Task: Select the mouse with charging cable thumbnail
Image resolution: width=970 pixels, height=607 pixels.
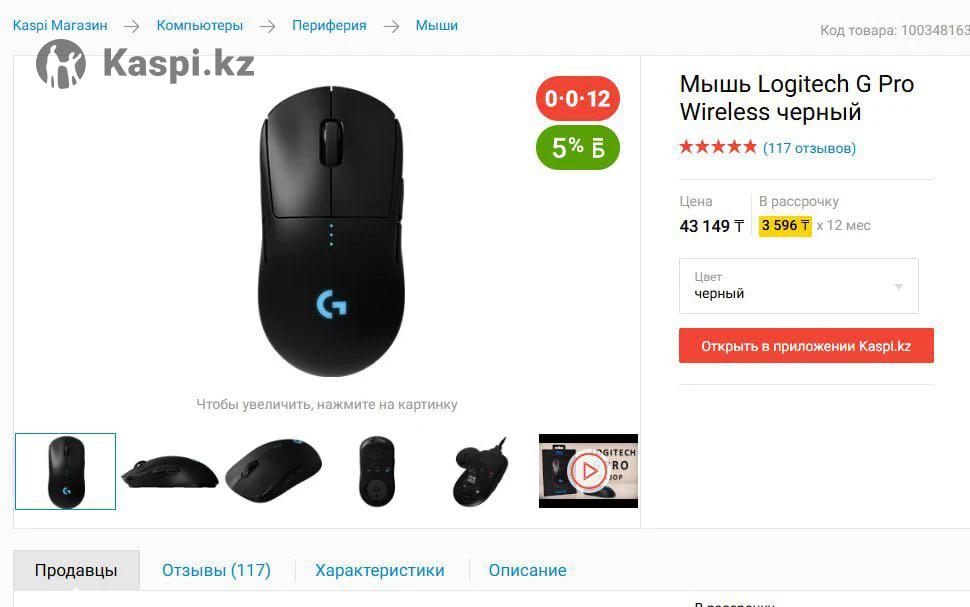Action: tap(480, 471)
